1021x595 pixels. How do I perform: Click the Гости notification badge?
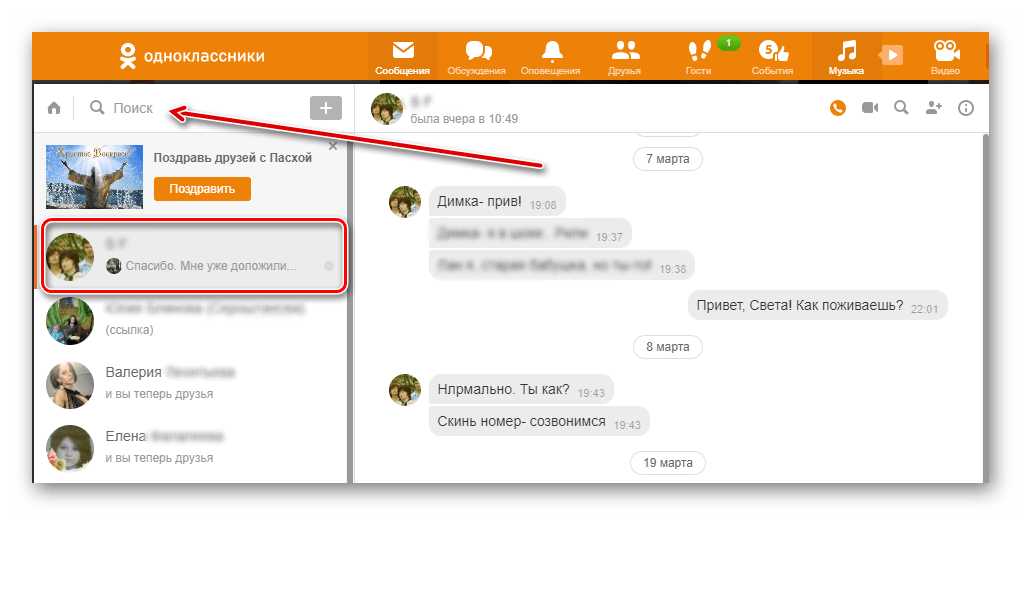(729, 43)
